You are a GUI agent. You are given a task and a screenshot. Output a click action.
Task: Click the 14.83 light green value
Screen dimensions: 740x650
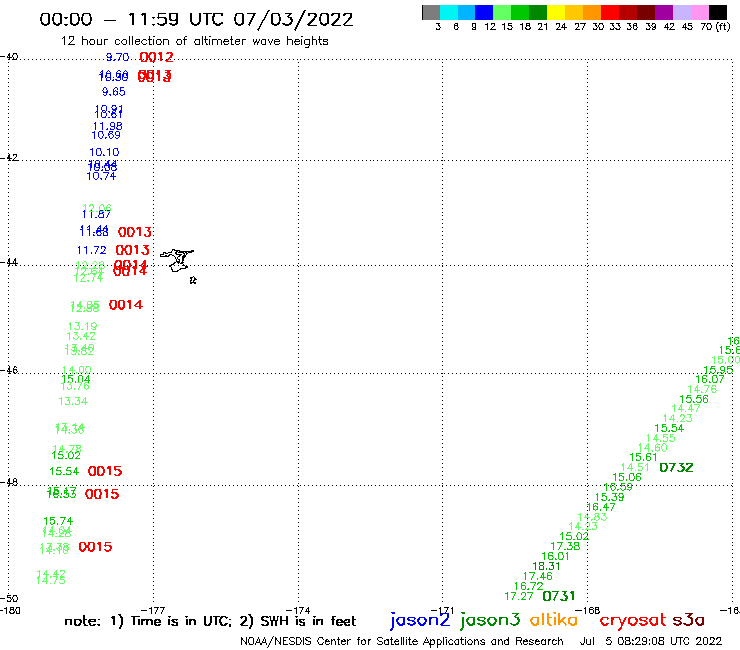point(592,517)
